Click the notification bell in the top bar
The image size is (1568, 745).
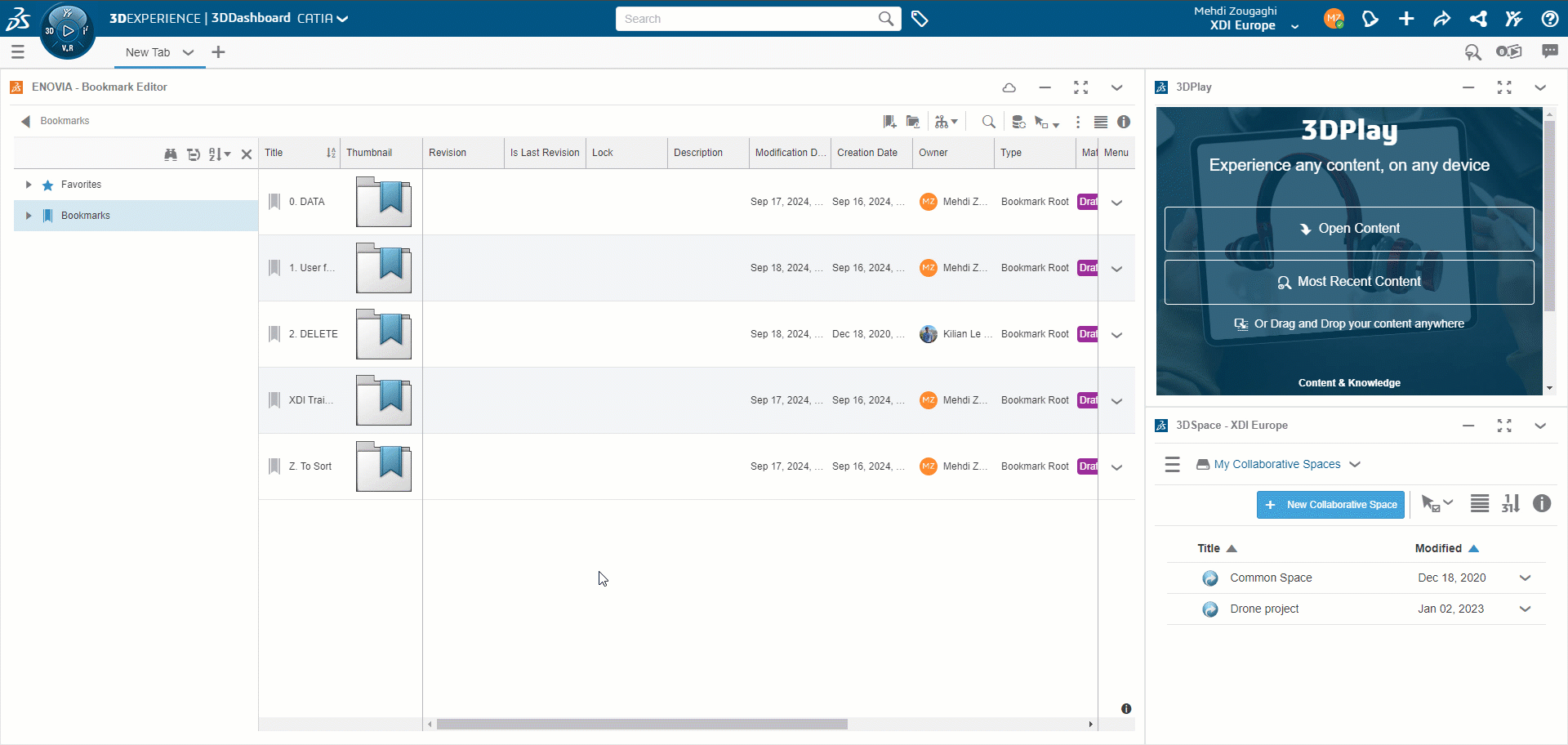coord(1370,19)
